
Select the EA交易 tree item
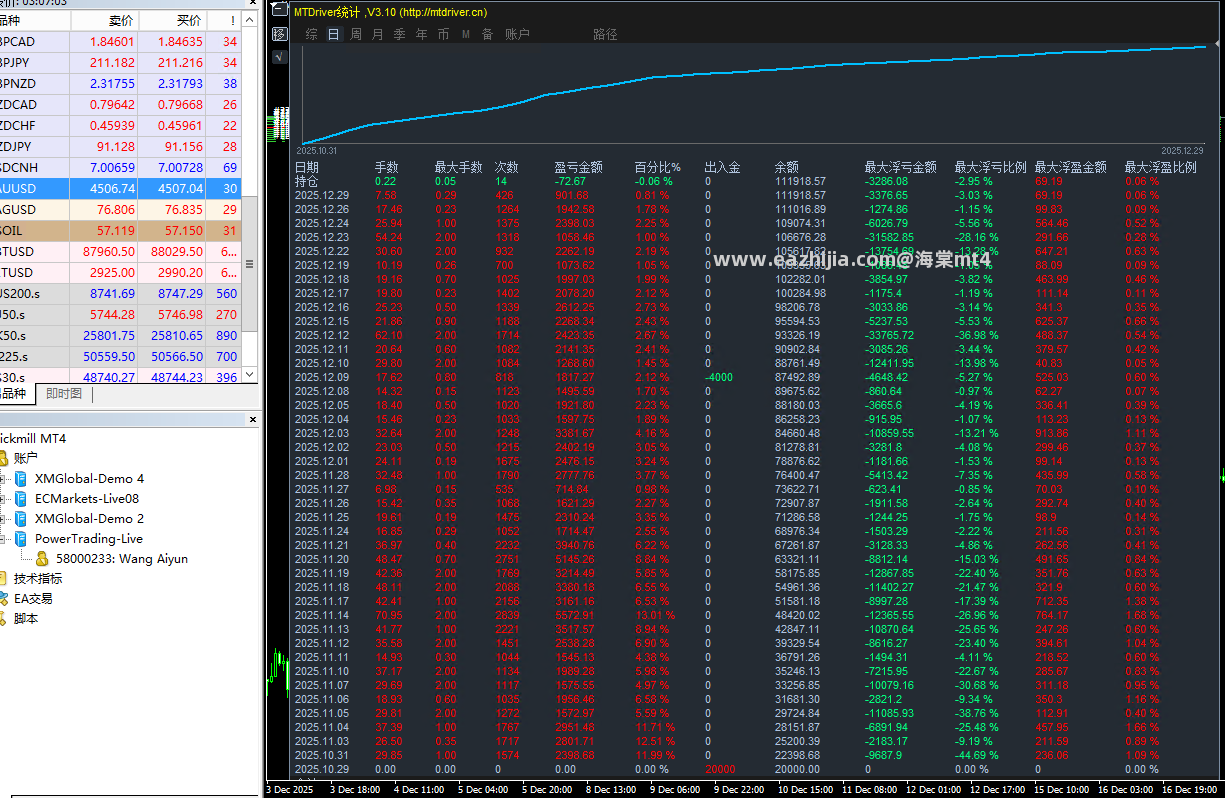click(x=33, y=598)
